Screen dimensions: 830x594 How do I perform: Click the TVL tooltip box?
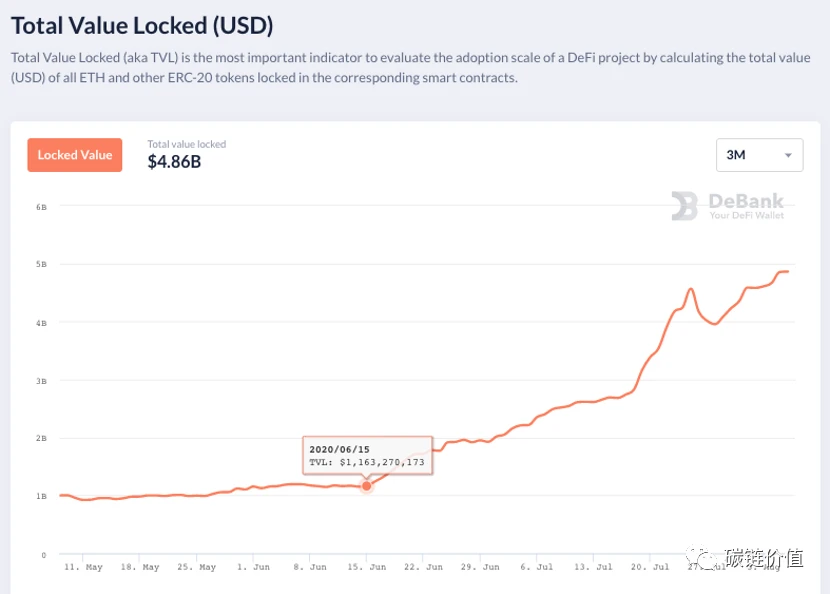[x=367, y=456]
